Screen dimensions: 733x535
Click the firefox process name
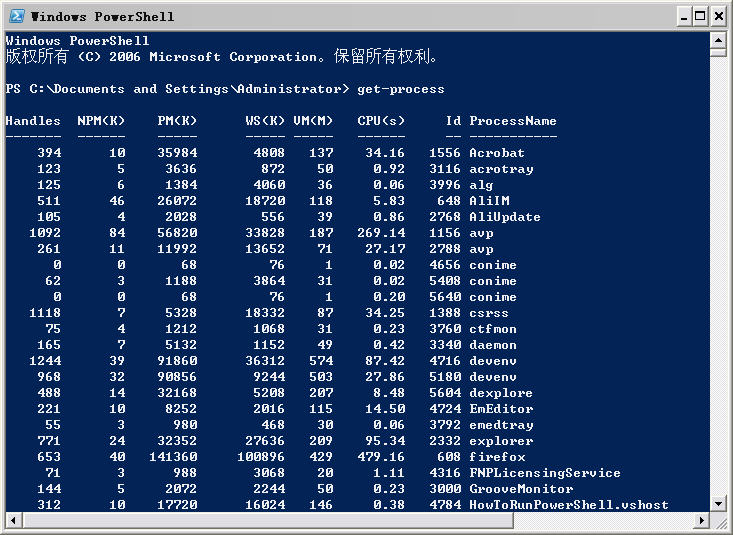pos(497,456)
